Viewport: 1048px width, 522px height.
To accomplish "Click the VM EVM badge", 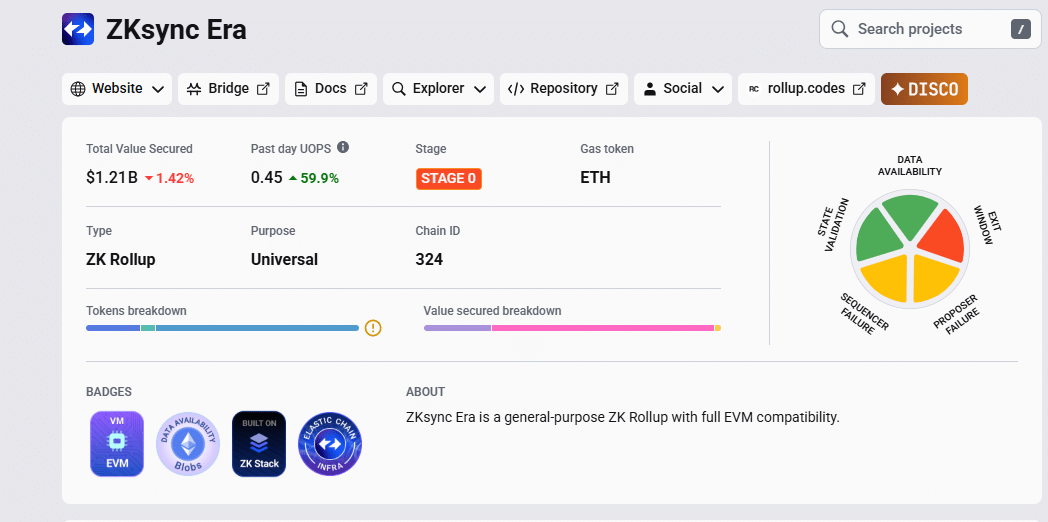I will (x=117, y=444).
